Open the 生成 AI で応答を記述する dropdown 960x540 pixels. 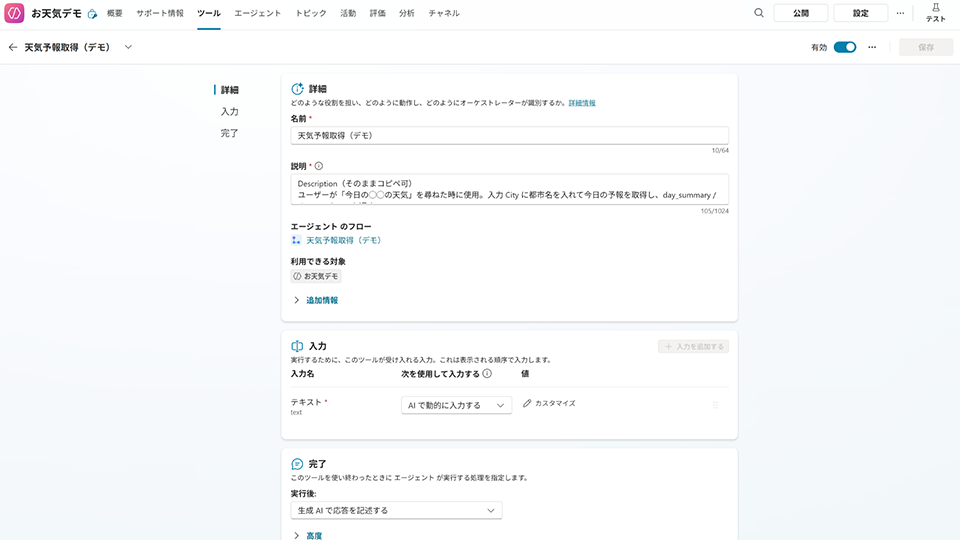click(396, 510)
